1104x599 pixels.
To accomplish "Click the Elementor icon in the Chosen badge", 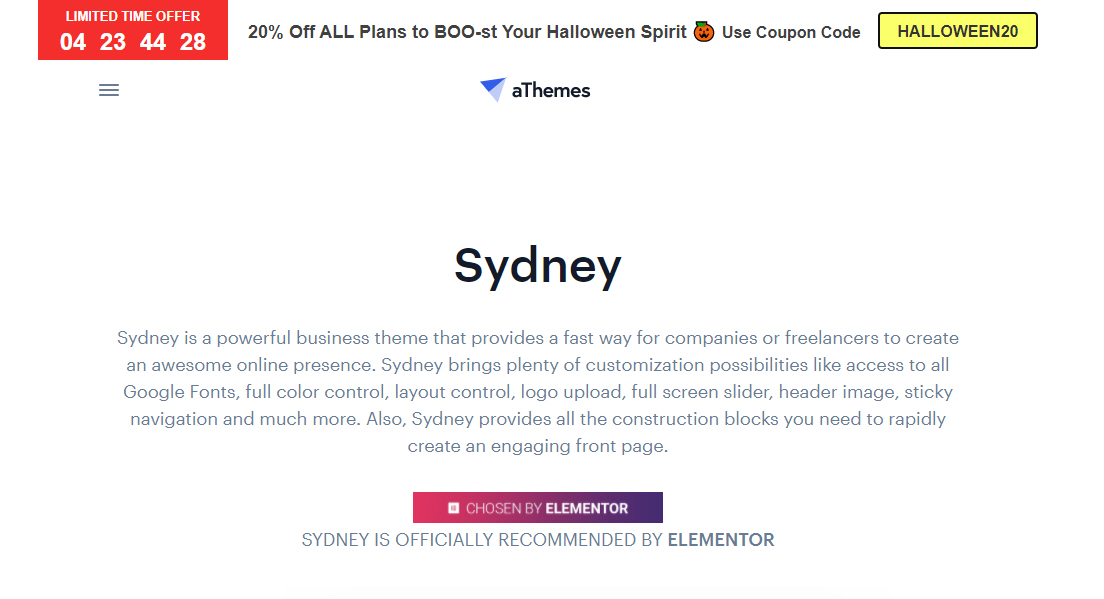I will tap(453, 507).
